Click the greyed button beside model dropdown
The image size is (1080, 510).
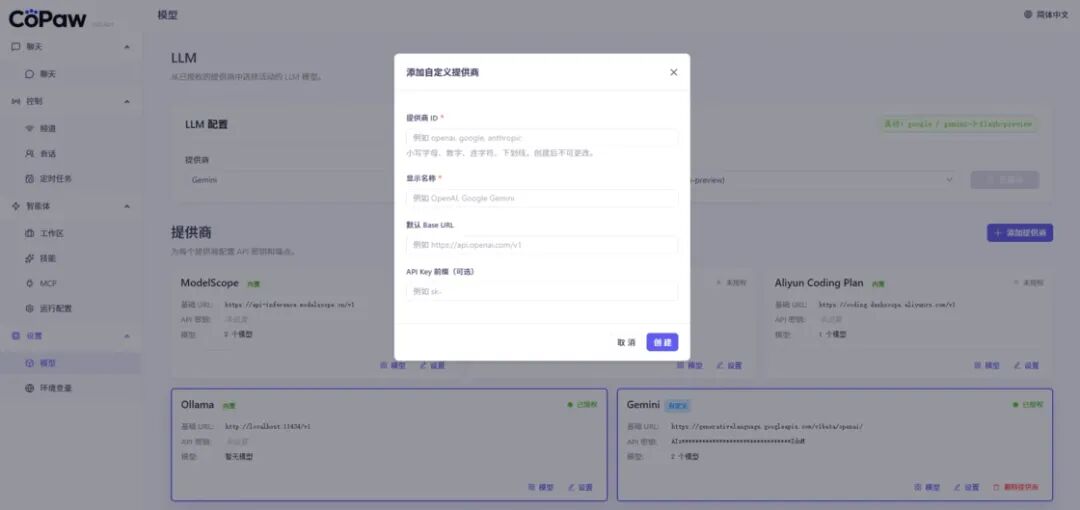(x=1004, y=180)
